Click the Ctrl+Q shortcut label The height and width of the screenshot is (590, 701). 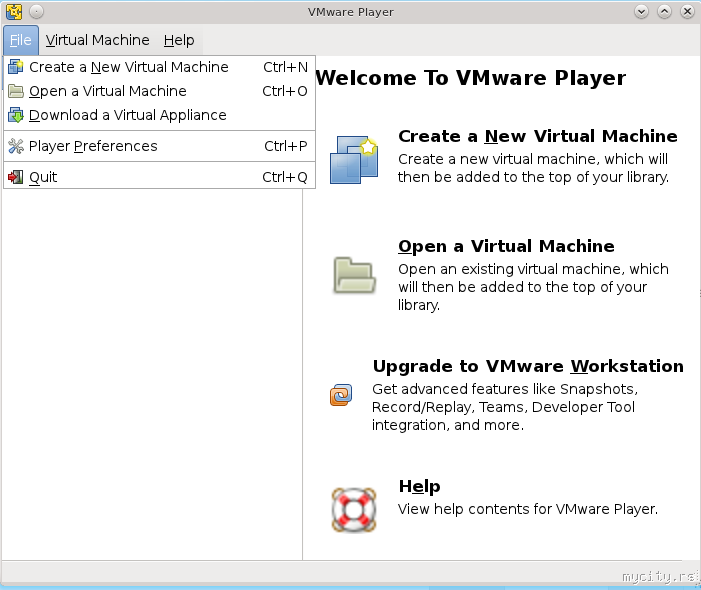click(x=285, y=177)
